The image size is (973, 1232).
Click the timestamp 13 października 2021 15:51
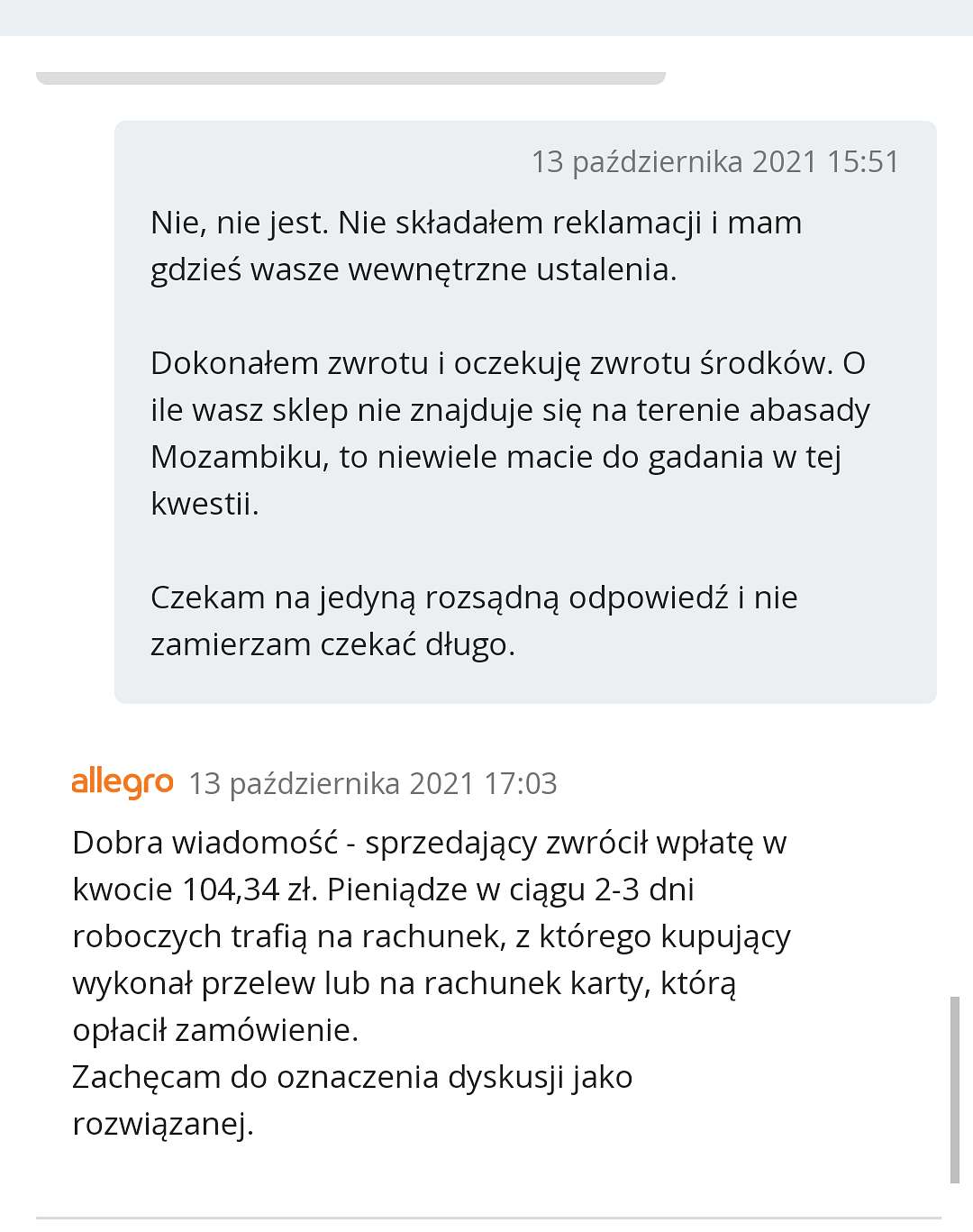pyautogui.click(x=715, y=162)
